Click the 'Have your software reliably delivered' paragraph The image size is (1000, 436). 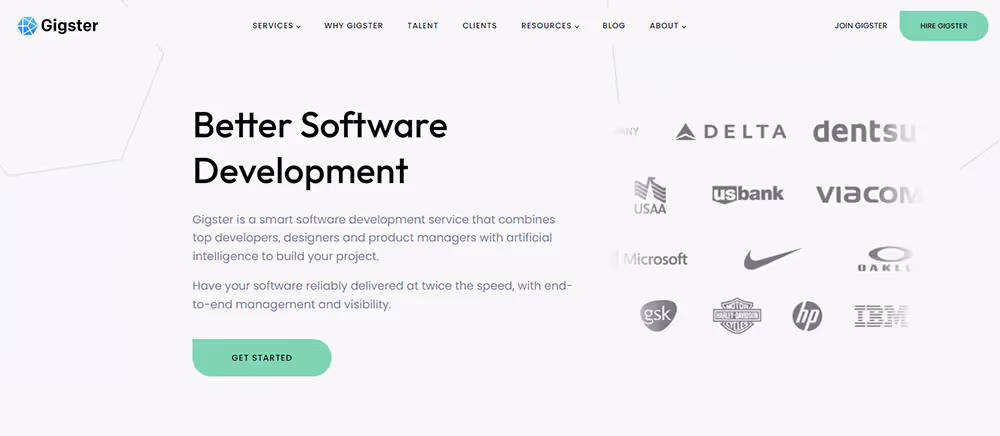click(x=383, y=295)
